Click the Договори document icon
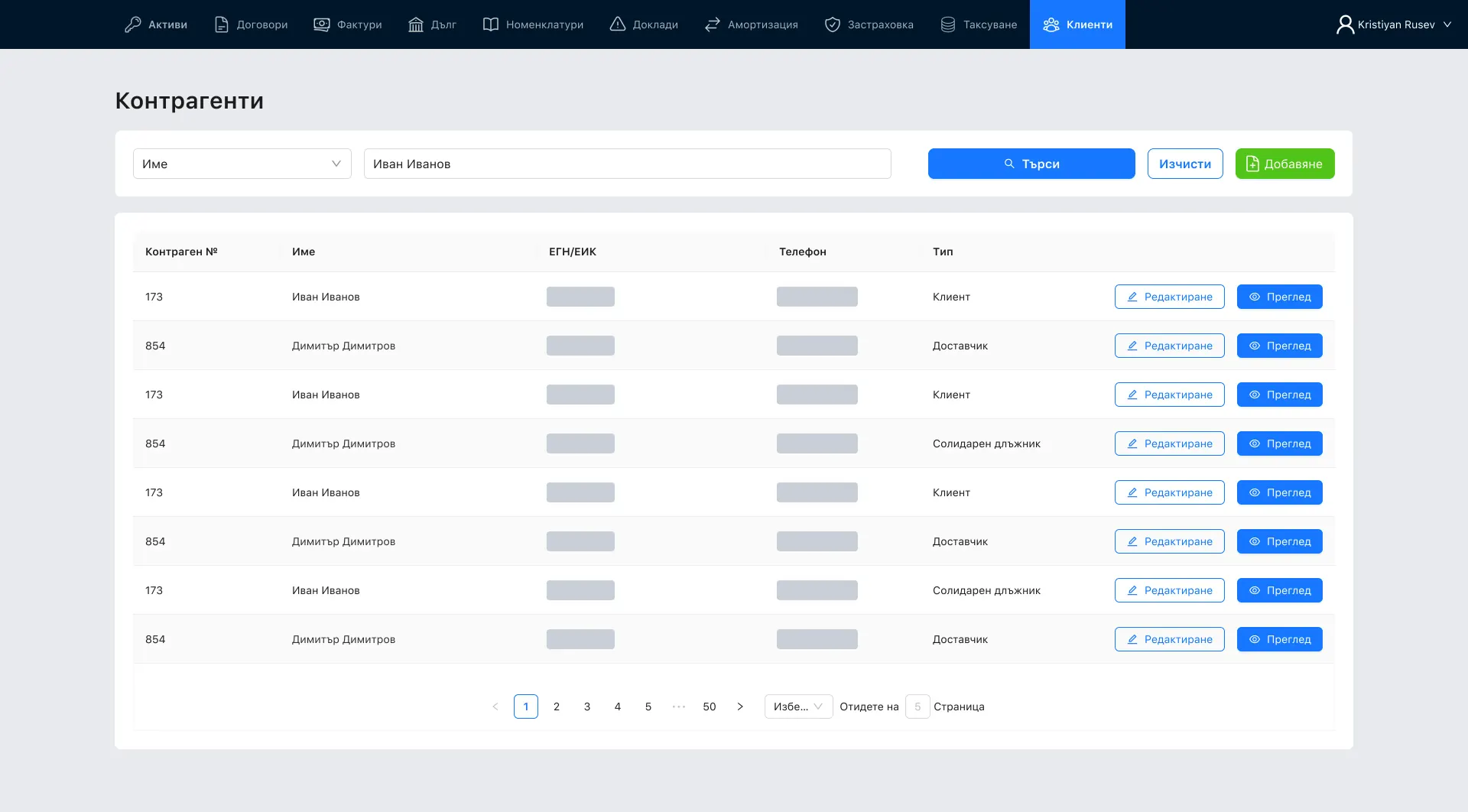The image size is (1468, 812). coord(222,24)
